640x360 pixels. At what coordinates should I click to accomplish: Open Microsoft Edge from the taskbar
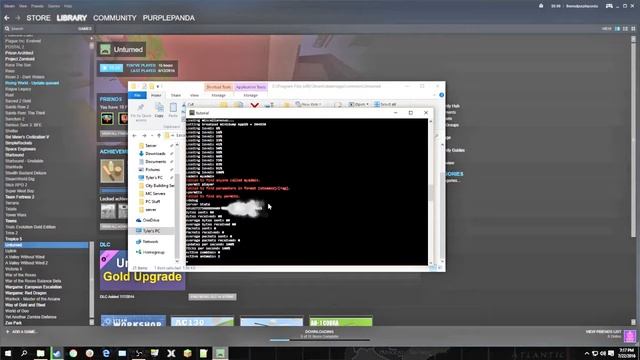[106, 353]
